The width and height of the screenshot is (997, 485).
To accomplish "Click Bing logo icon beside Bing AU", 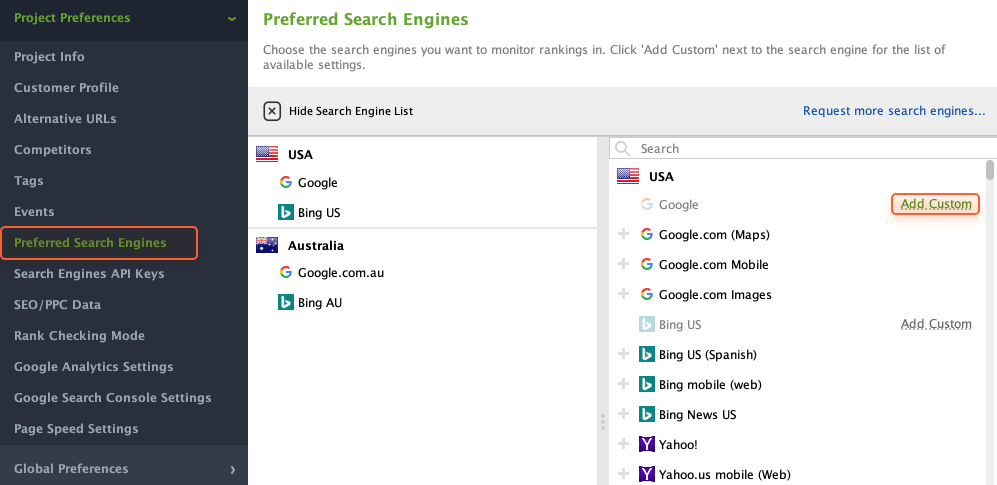I will pyautogui.click(x=285, y=302).
